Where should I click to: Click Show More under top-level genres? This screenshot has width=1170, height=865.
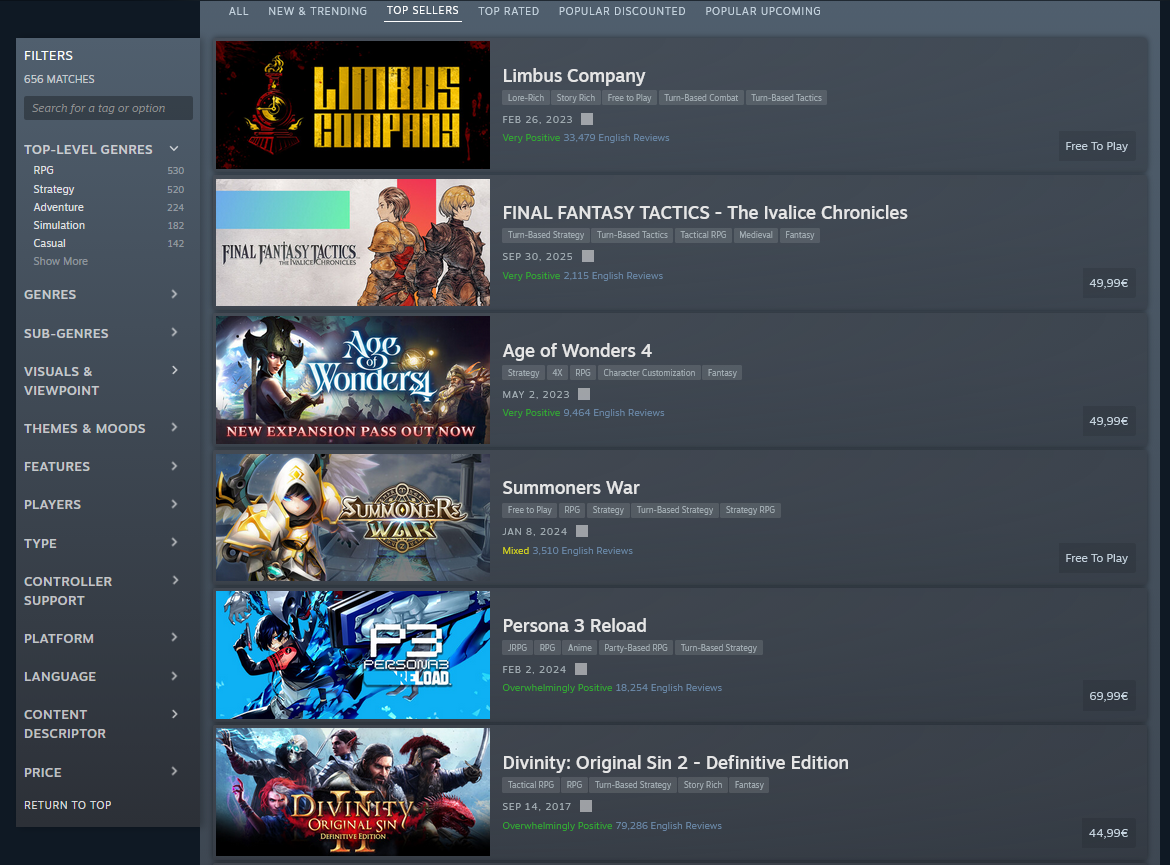click(x=60, y=261)
